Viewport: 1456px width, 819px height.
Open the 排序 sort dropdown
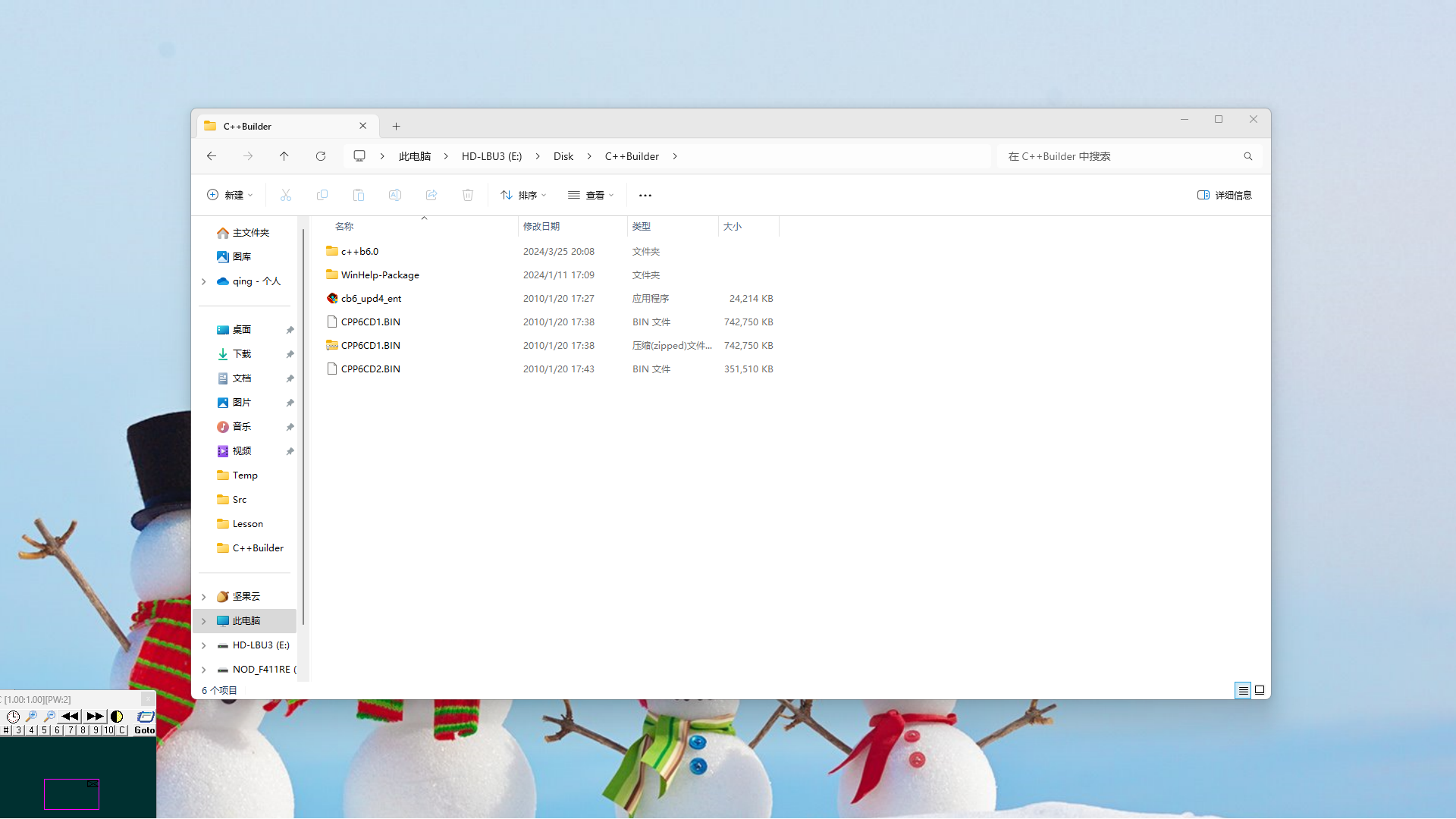pos(523,196)
